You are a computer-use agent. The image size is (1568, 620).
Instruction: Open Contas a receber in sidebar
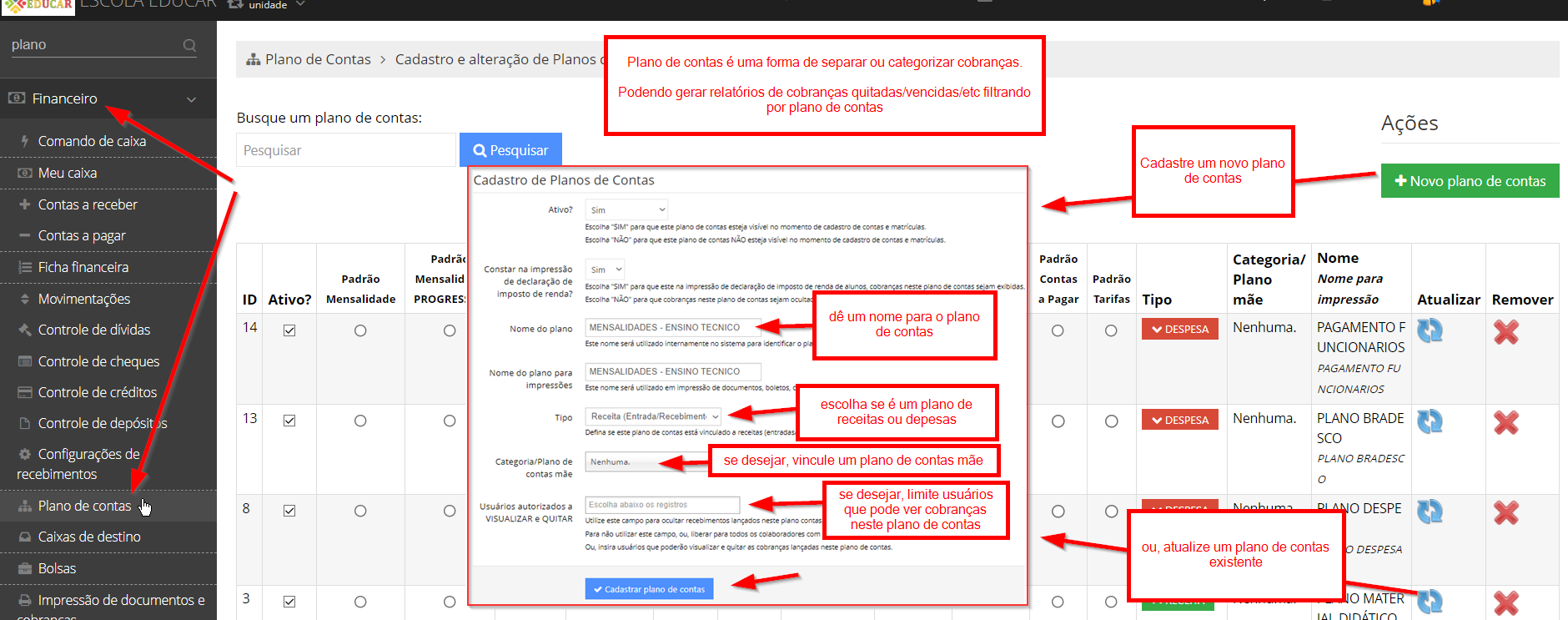point(88,204)
